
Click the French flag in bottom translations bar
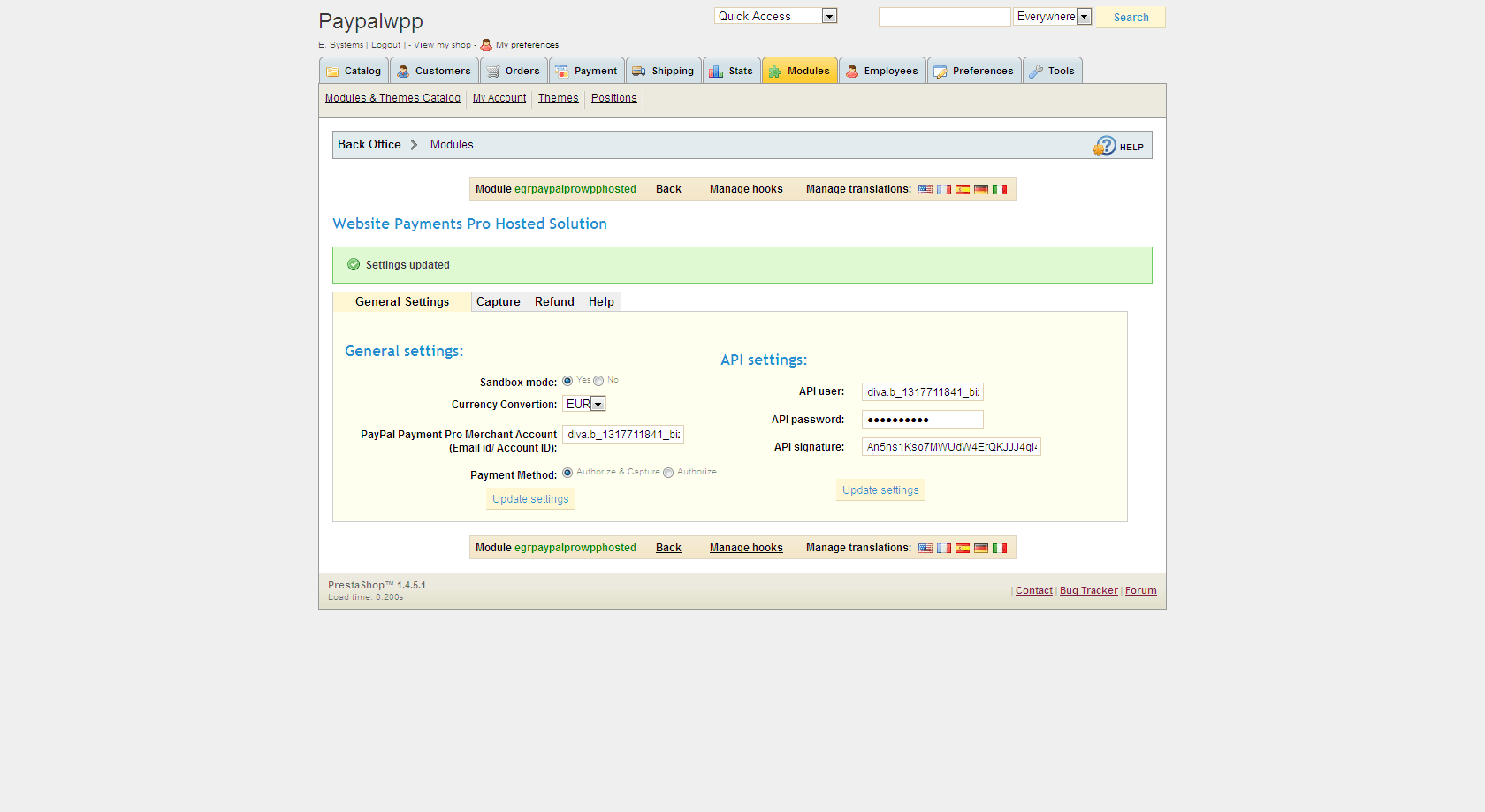tap(944, 548)
